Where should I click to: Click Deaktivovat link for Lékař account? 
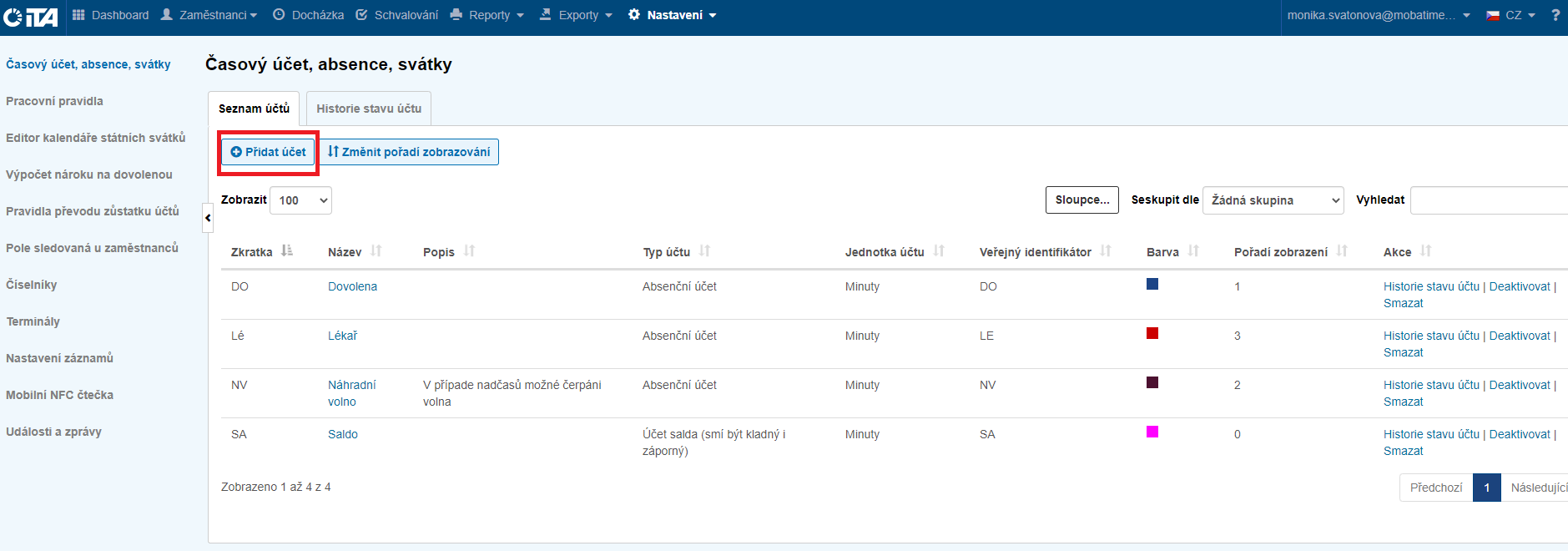pyautogui.click(x=1519, y=336)
